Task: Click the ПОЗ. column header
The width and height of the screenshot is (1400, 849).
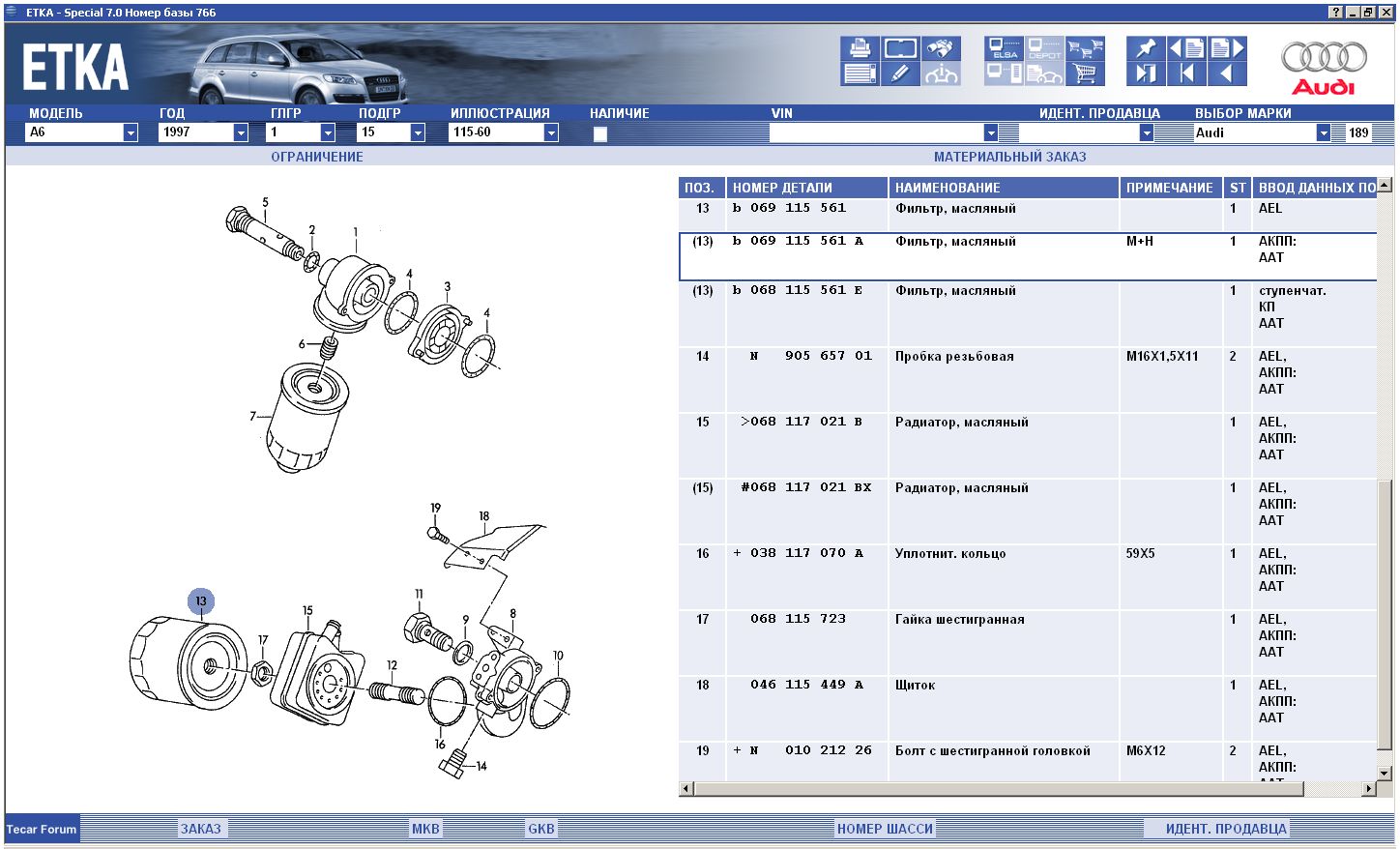Action: (702, 188)
